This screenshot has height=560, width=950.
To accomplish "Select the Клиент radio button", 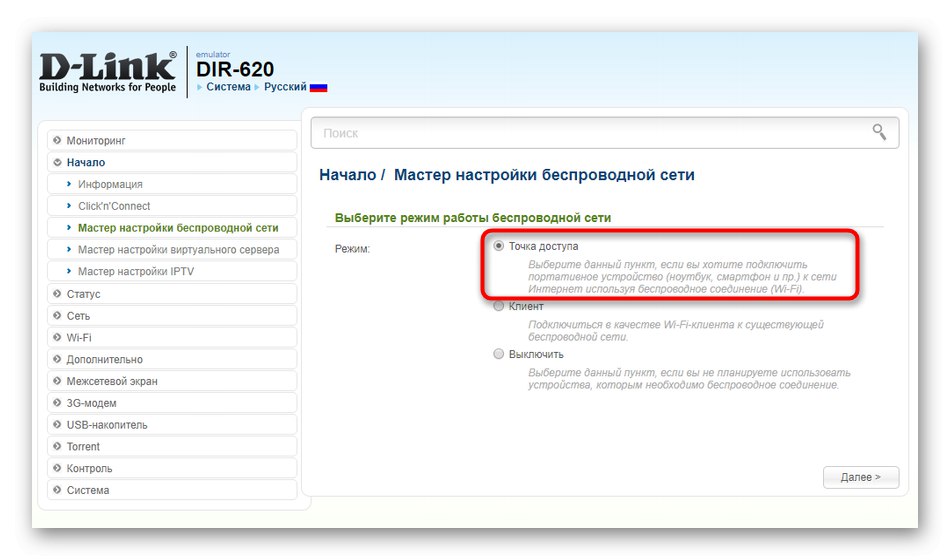I will [x=499, y=306].
